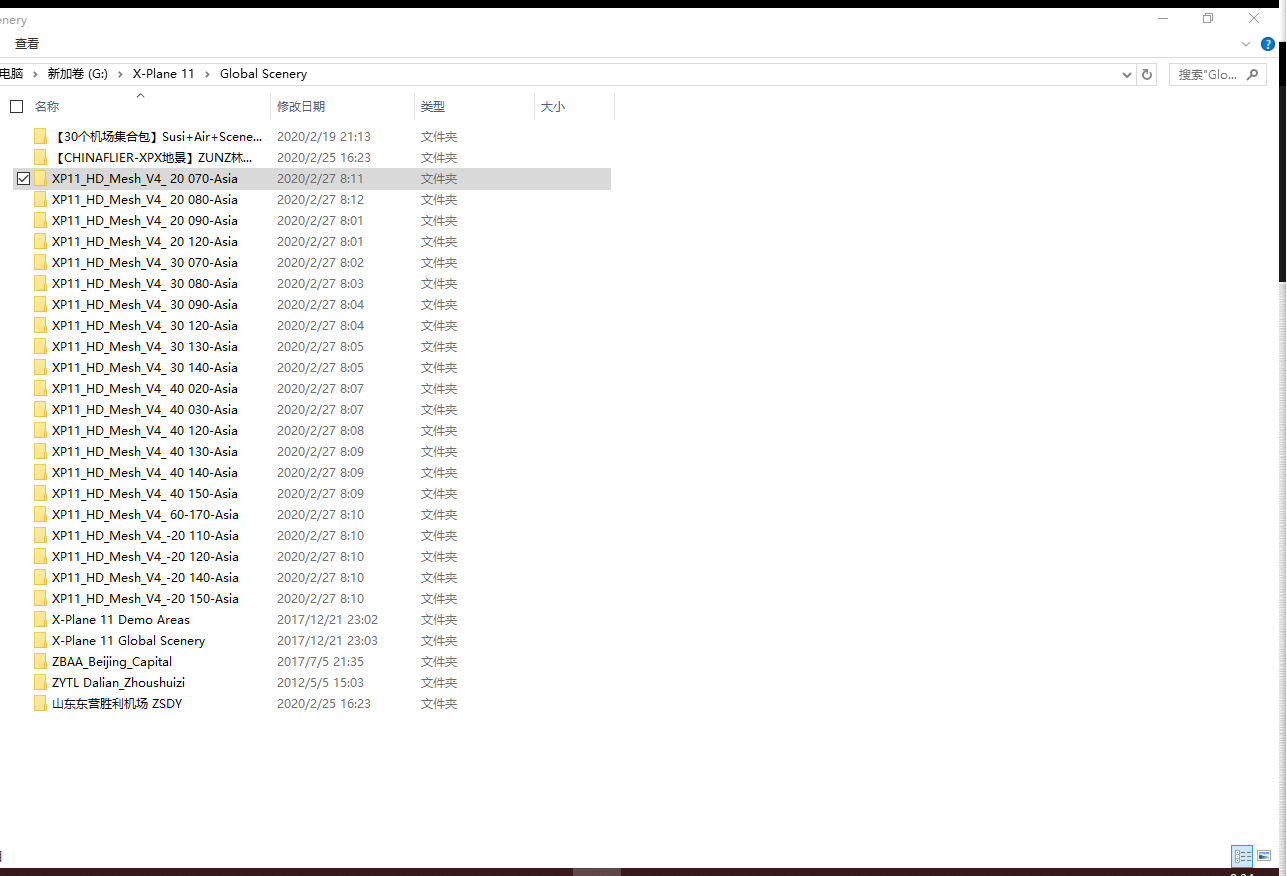
Task: Select folder icon of XP11_HD_Mesh_V4_ 60-170-Asia
Action: pyautogui.click(x=40, y=514)
